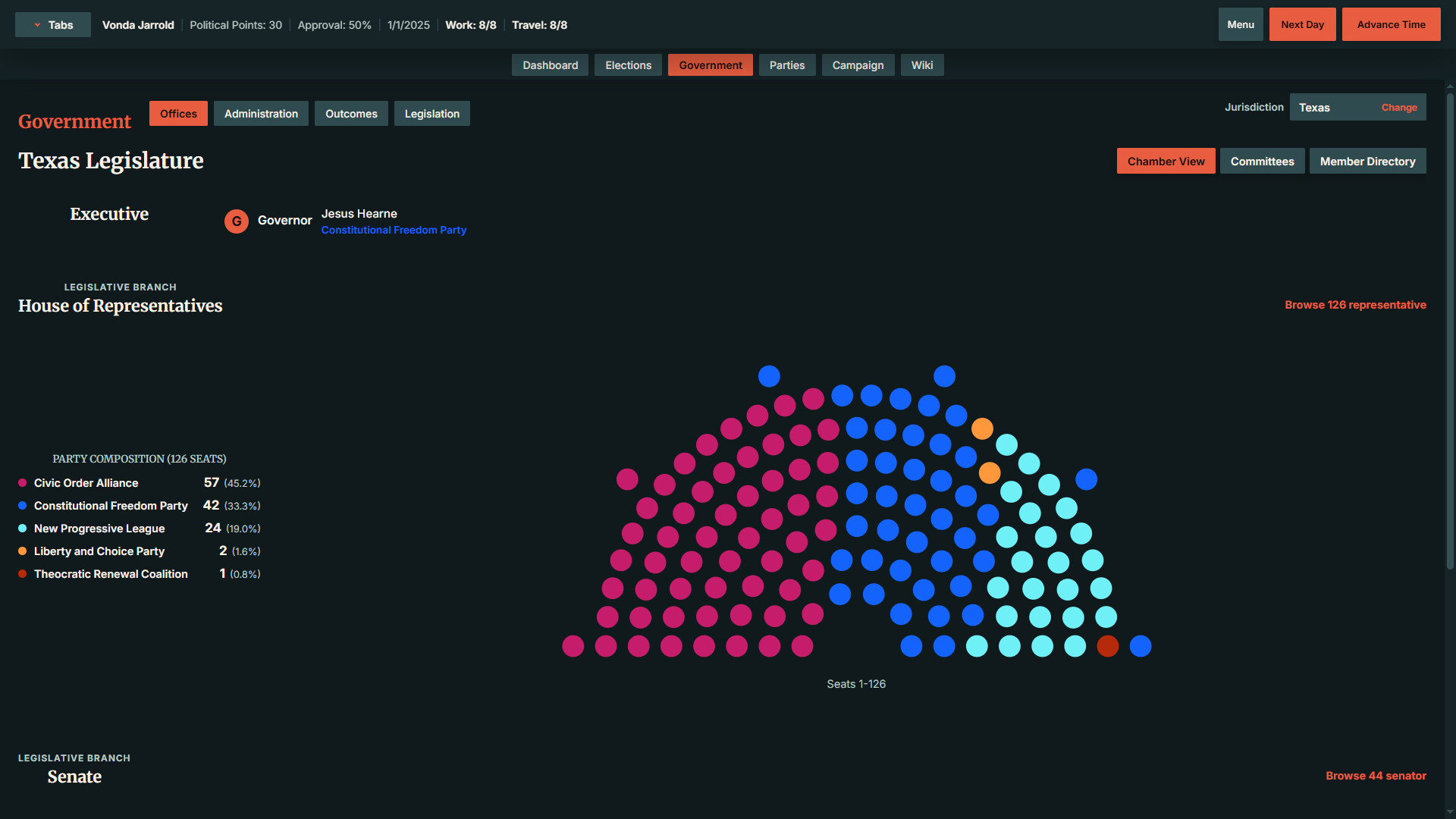Click Browse 126 representative link

[x=1355, y=305]
